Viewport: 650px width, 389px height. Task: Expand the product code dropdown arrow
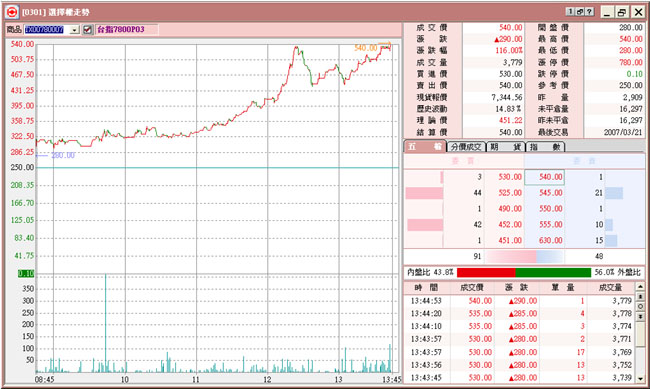[75, 30]
